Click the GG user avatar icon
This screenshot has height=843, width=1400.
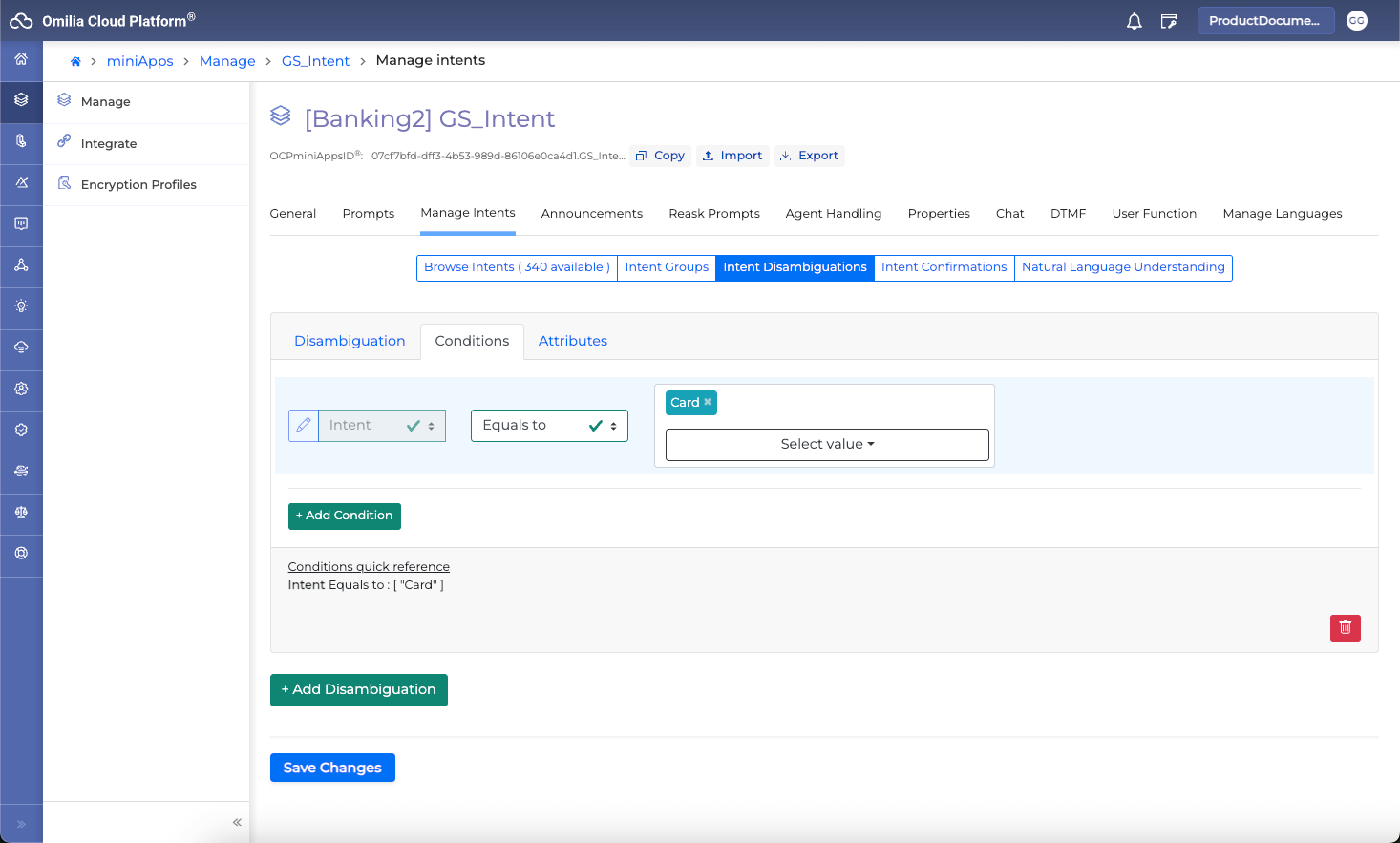(1356, 21)
